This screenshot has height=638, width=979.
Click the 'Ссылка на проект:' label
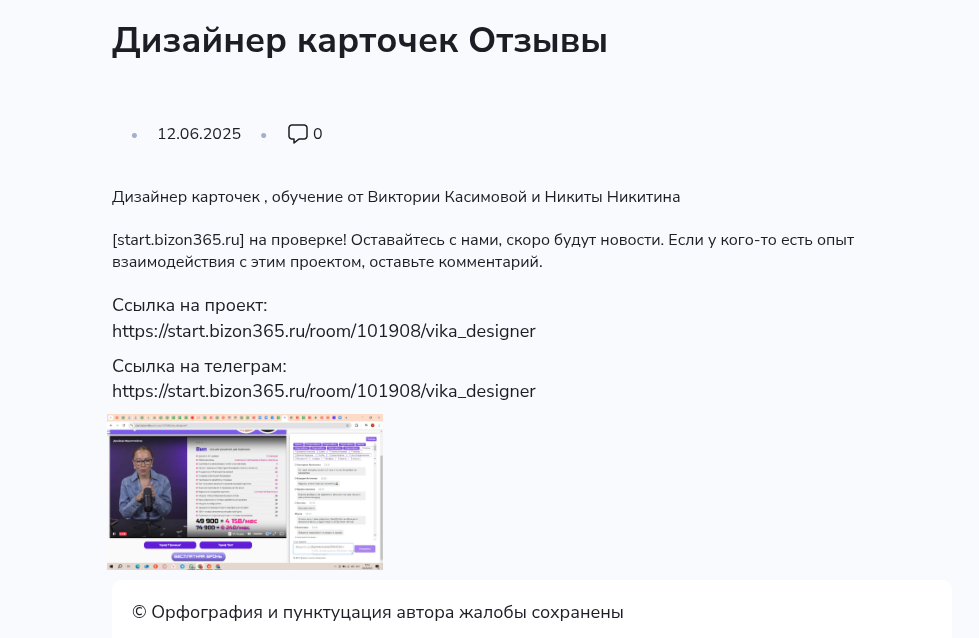[x=190, y=305]
